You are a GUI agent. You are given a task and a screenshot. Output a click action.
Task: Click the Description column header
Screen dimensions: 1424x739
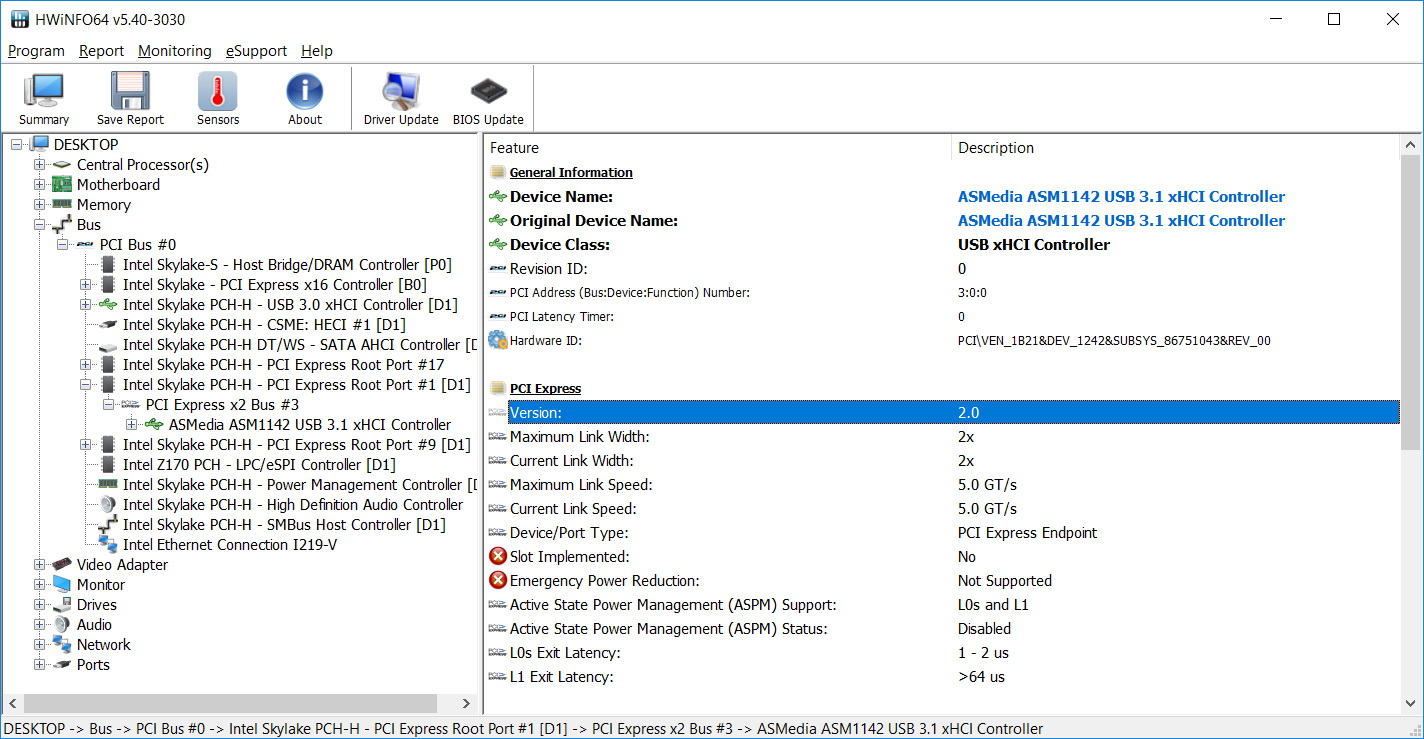(x=1176, y=148)
